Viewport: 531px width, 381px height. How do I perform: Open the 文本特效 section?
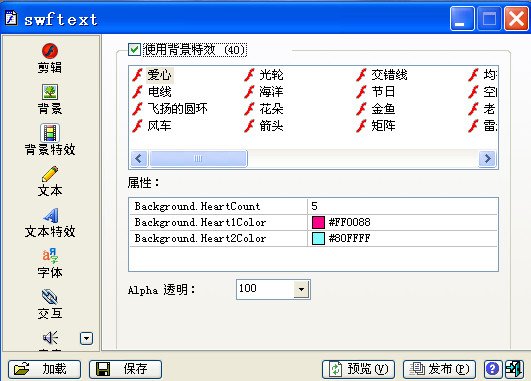point(50,222)
